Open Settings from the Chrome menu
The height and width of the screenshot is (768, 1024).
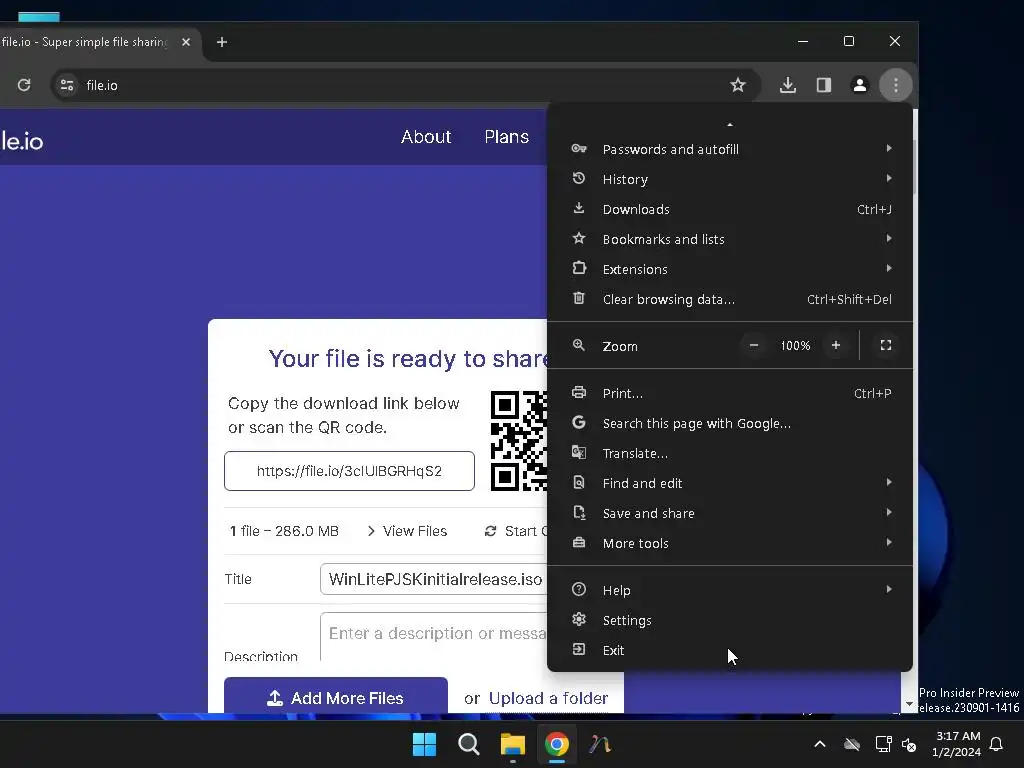(x=730, y=620)
